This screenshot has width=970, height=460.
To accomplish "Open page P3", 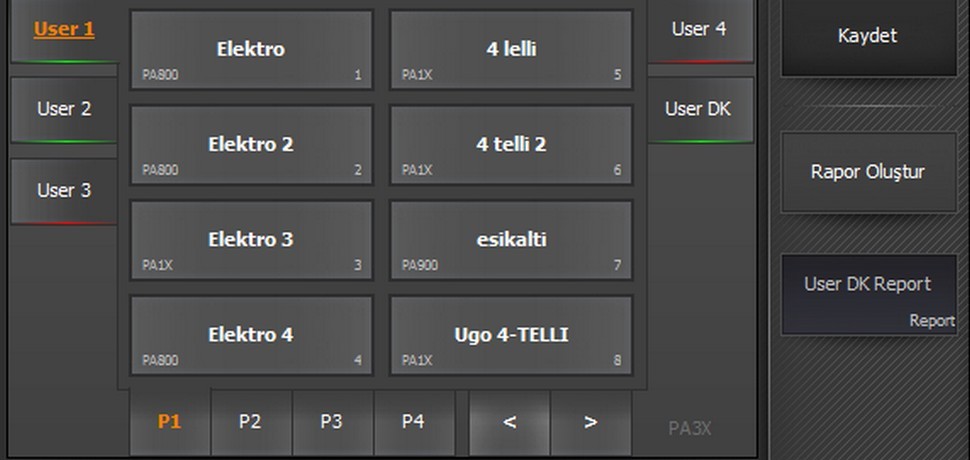I will [331, 422].
